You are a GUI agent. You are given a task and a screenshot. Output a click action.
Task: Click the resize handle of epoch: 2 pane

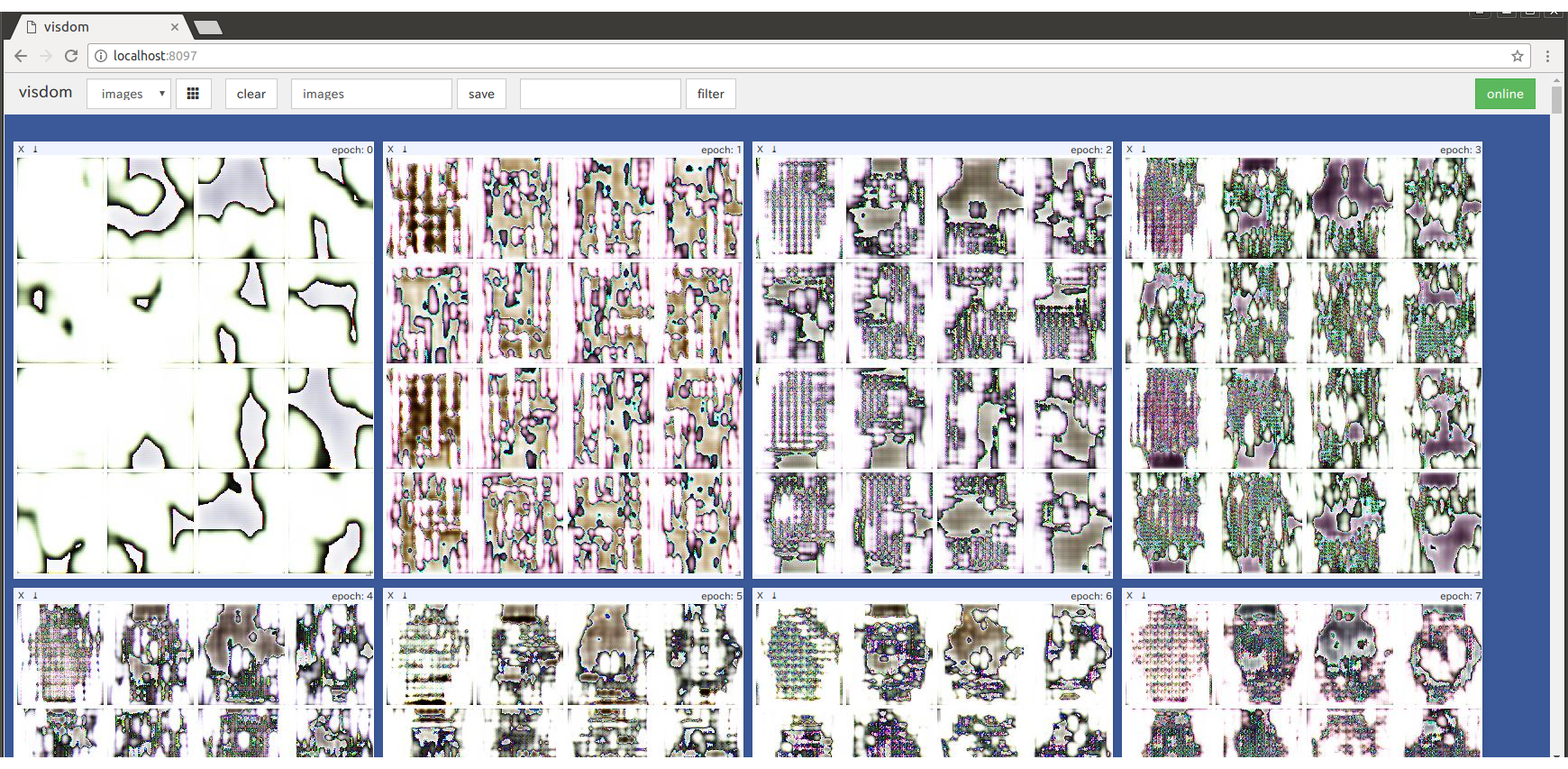tap(1108, 573)
